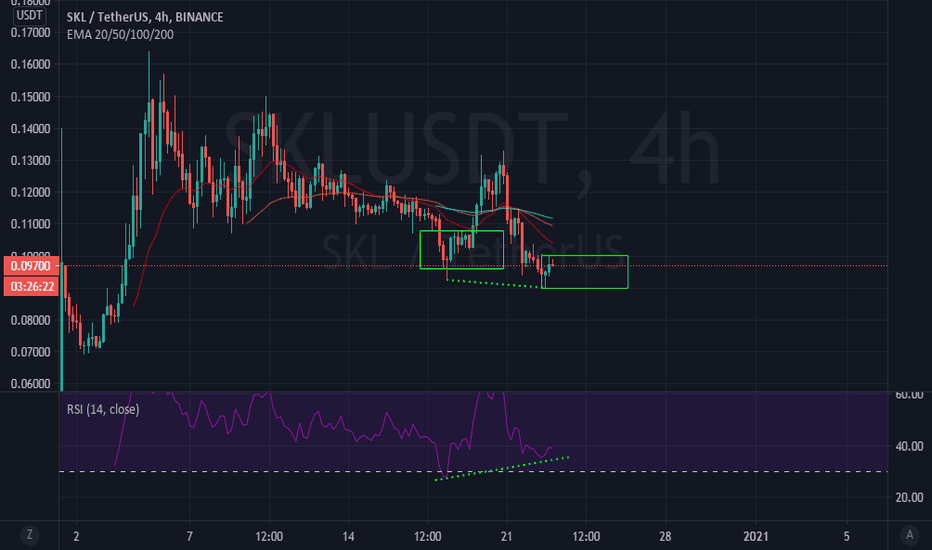Click the countdown timer 03:26:22
The height and width of the screenshot is (550, 932).
[31, 287]
